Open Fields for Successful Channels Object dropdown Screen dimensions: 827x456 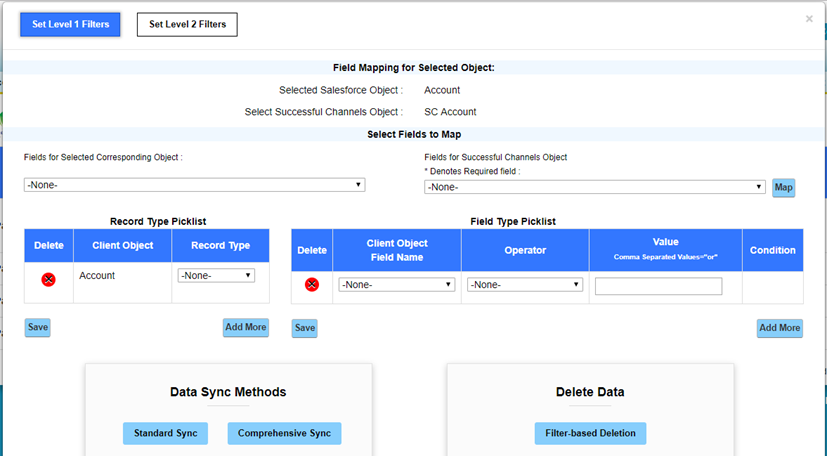click(594, 187)
